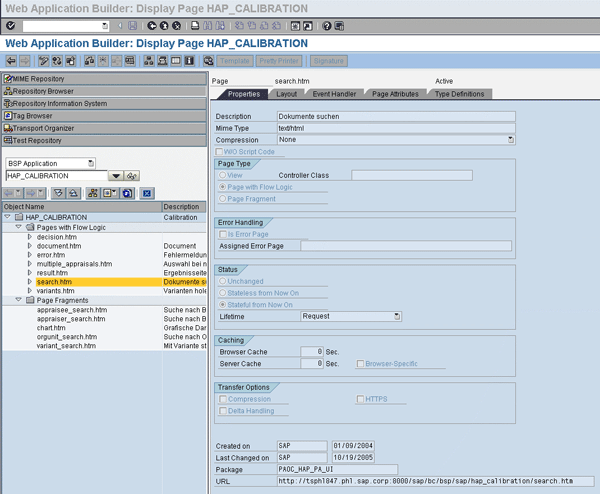Collapse the Pages with Flow Logic folder
Viewport: 600px width, 494px height.
pyautogui.click(x=19, y=227)
